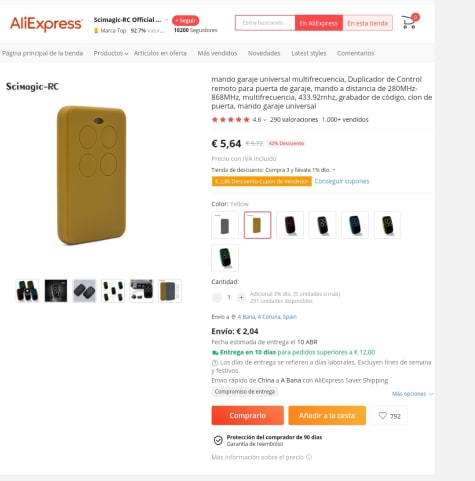The height and width of the screenshot is (481, 475).
Task: Open the 4.6 rating dropdown arrow
Action: click(265, 120)
